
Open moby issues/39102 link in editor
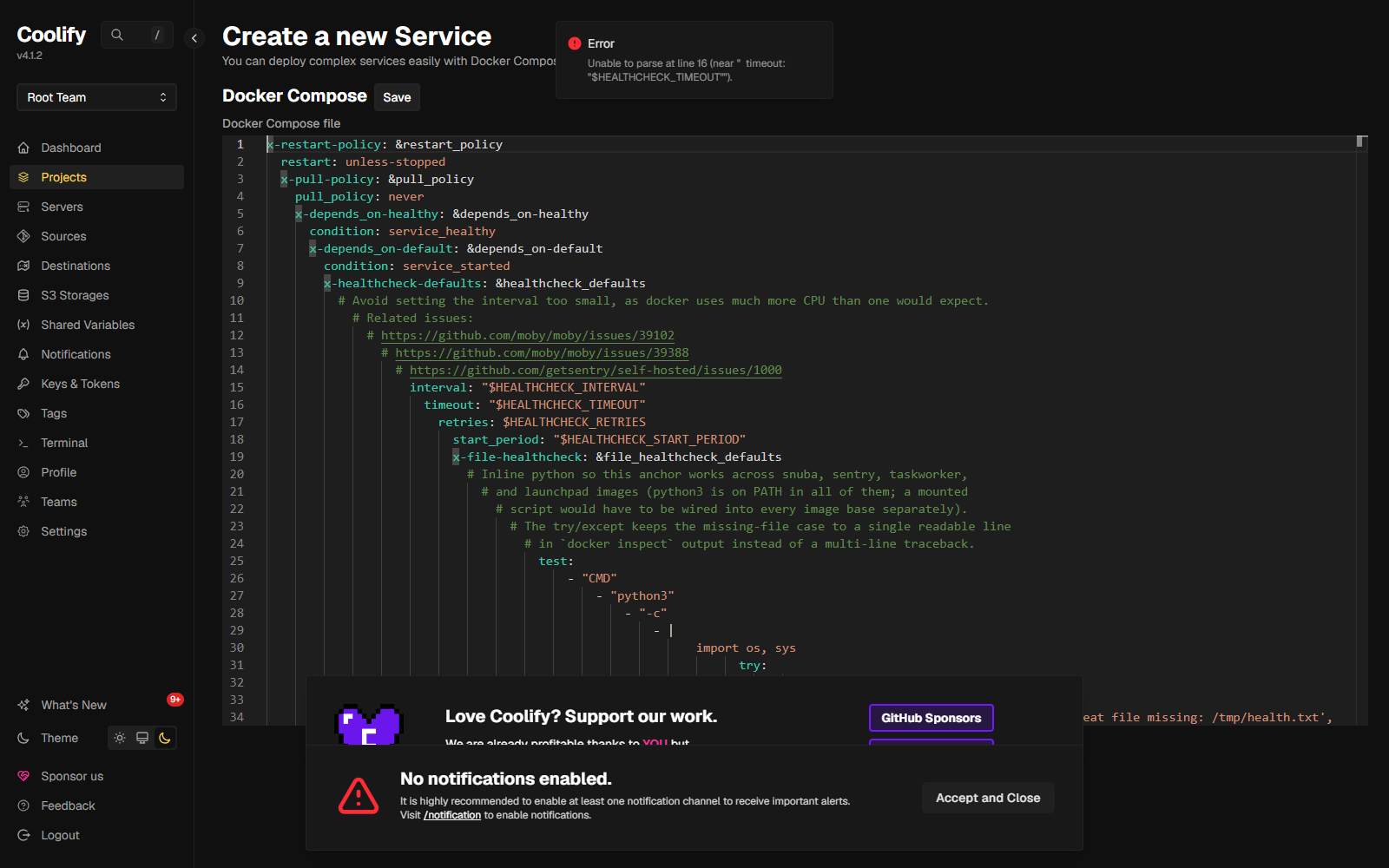coord(528,335)
